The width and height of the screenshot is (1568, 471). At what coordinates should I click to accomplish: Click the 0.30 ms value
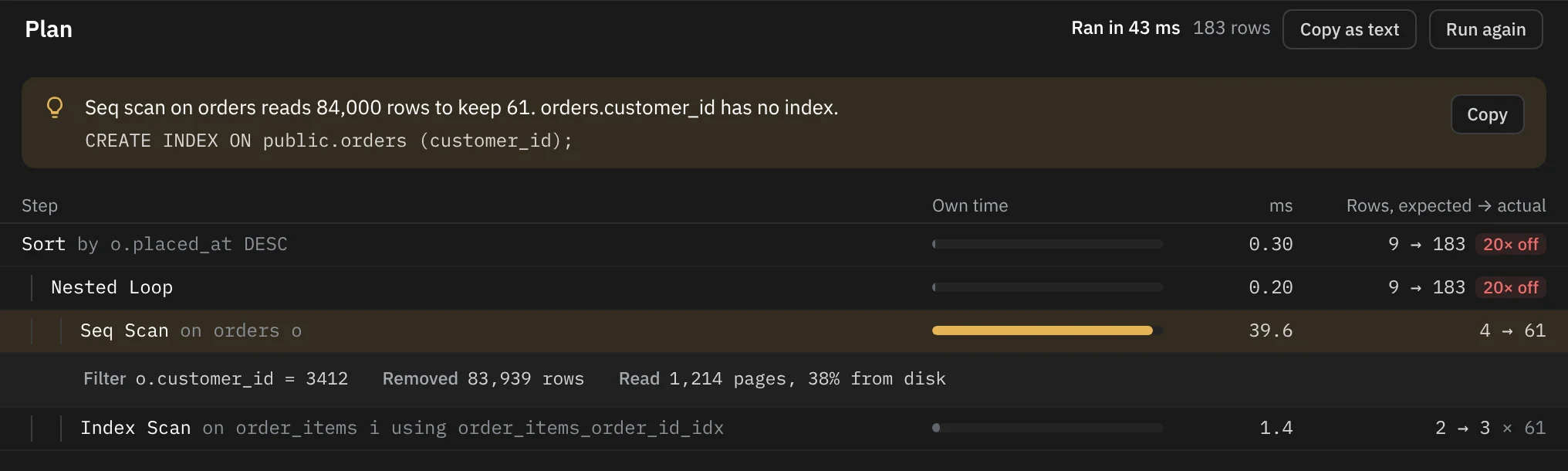1270,245
